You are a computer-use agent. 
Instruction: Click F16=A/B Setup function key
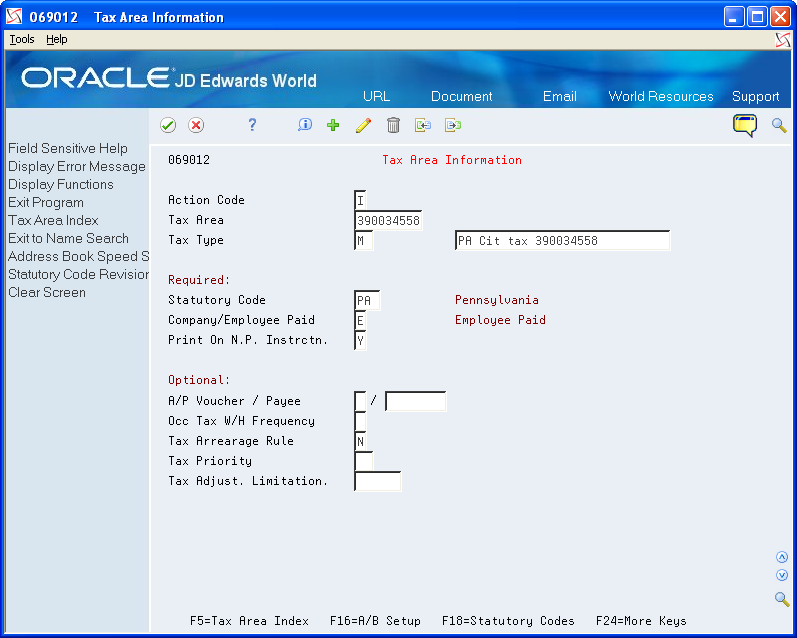375,621
